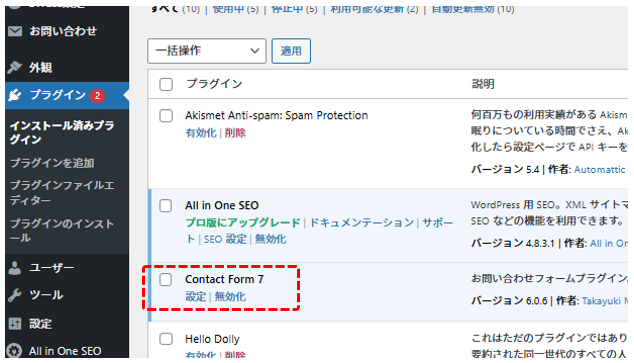This screenshot has height=363, width=634.
Task: Check the Hello Dolly plugin checkbox
Action: click(166, 339)
